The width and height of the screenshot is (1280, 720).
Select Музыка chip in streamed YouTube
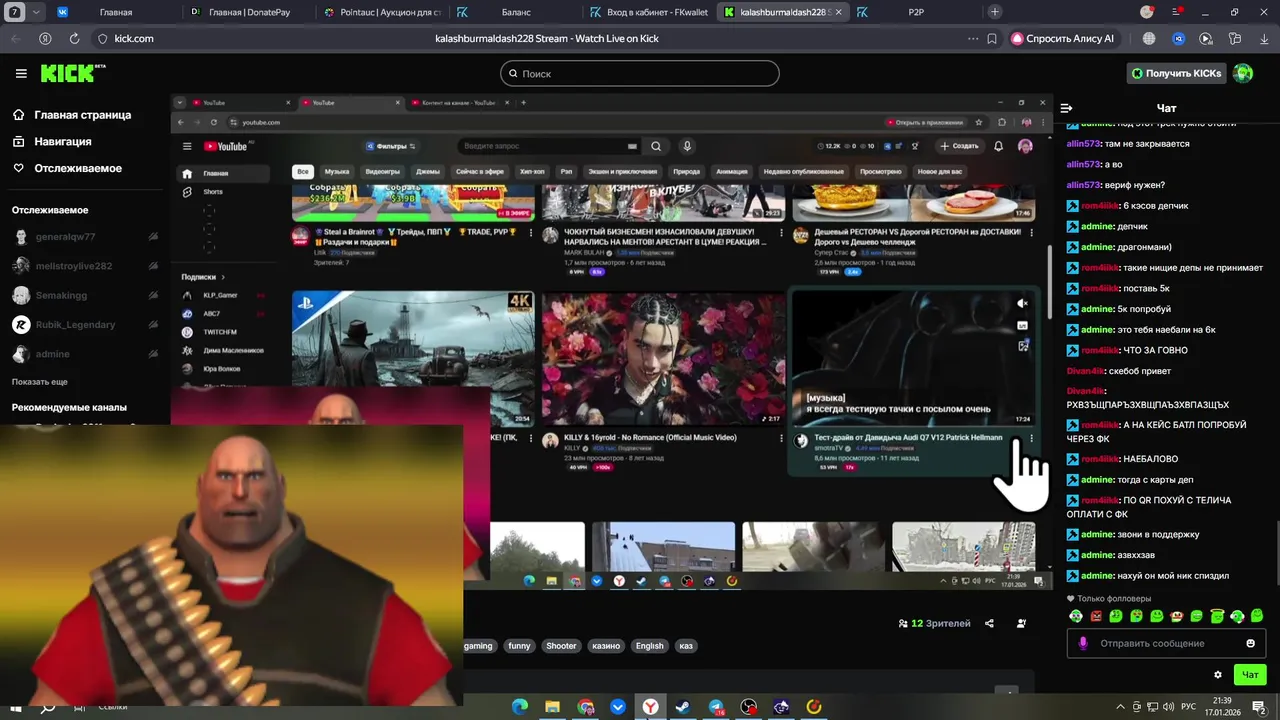pyautogui.click(x=337, y=171)
